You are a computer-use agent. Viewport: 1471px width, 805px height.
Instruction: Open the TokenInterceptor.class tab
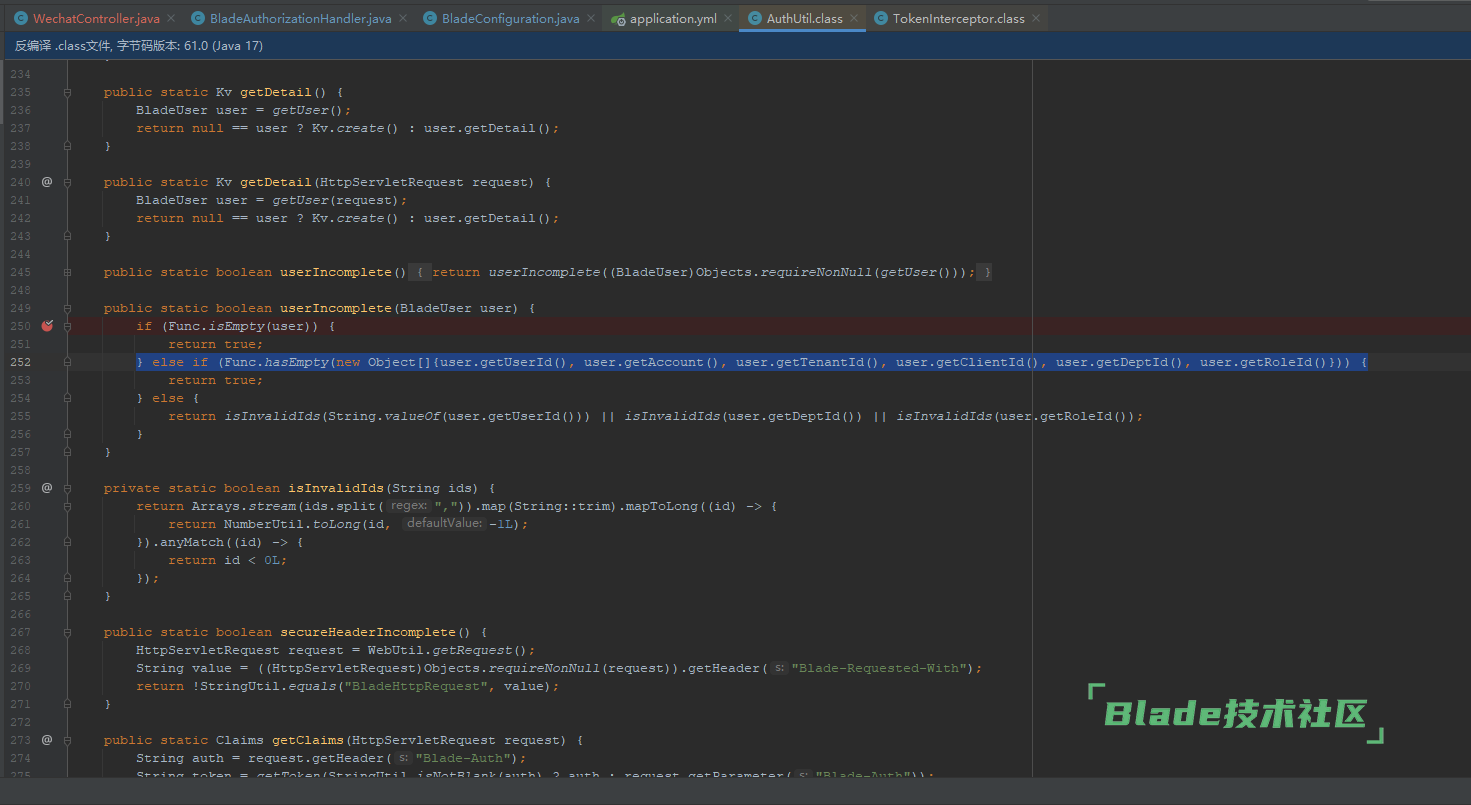click(x=957, y=19)
